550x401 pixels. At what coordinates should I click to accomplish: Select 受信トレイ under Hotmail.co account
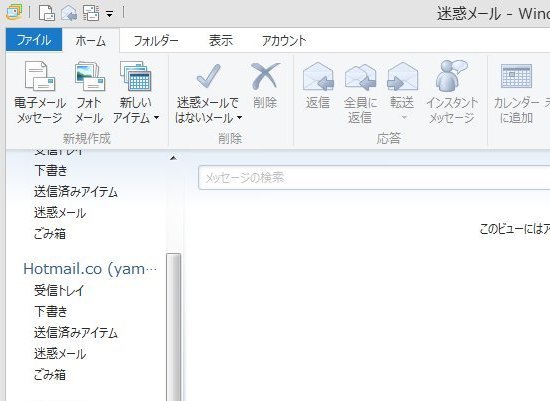click(x=59, y=290)
